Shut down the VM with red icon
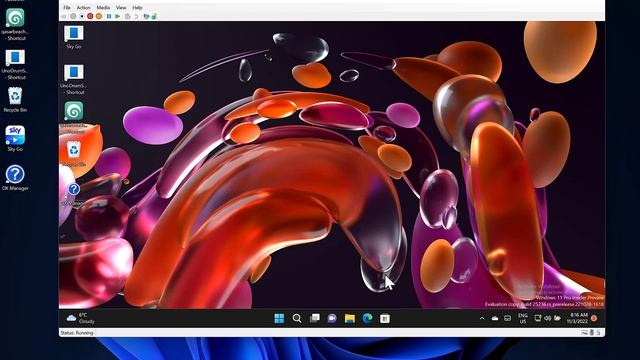The image size is (640, 360). coord(90,16)
